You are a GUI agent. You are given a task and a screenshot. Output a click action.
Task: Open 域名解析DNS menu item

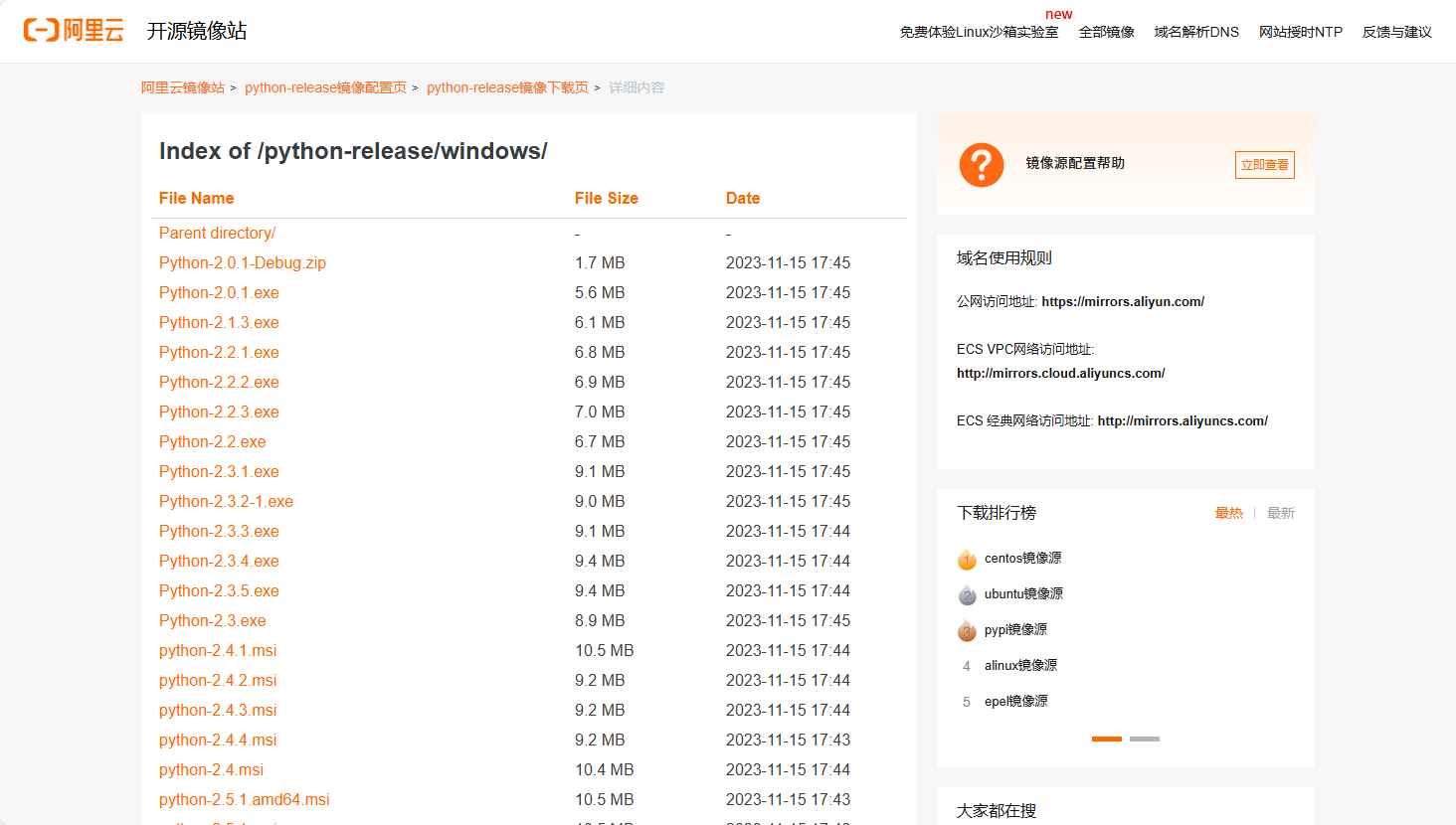[1196, 32]
